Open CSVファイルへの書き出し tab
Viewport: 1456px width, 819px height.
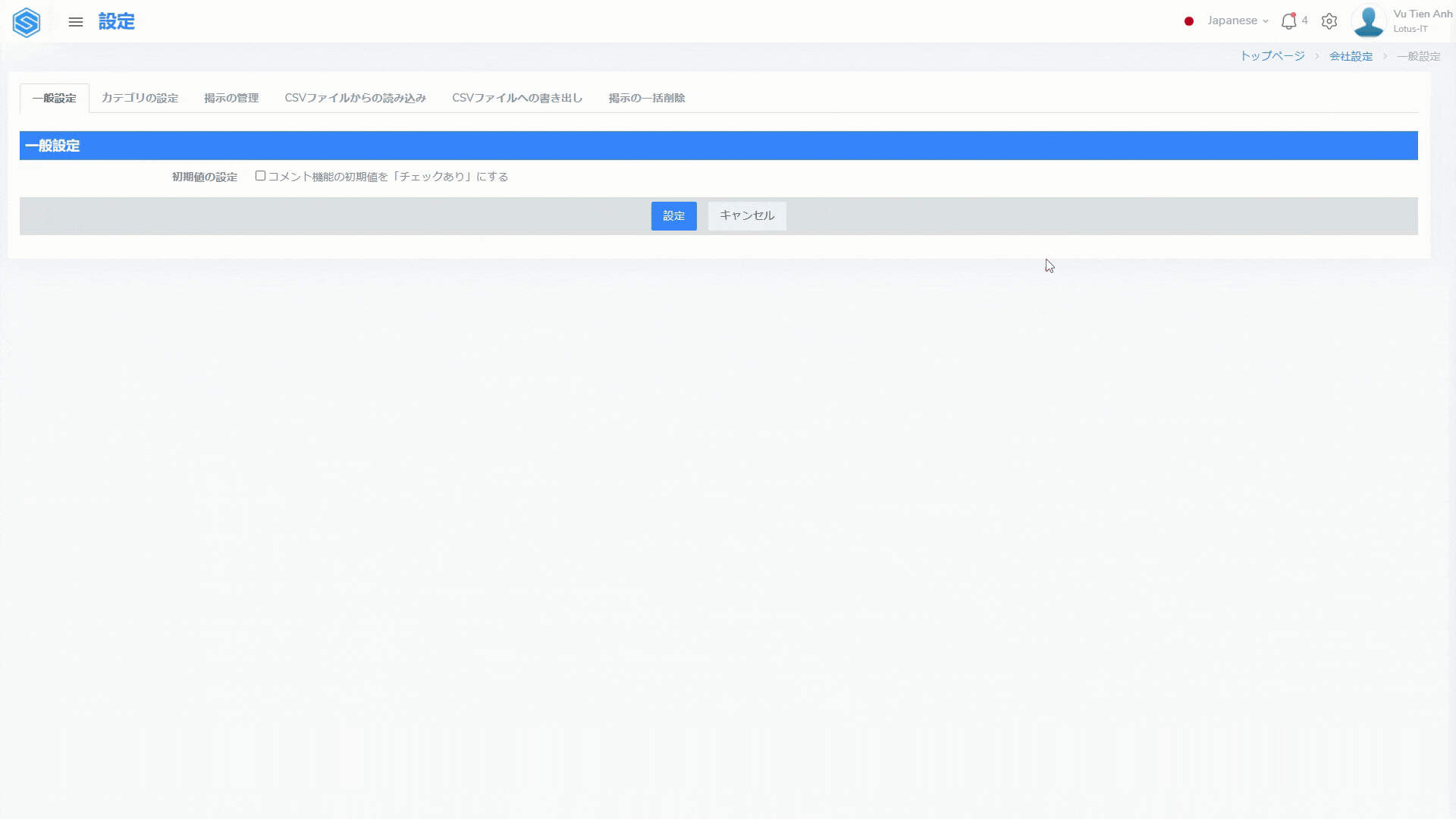click(517, 99)
